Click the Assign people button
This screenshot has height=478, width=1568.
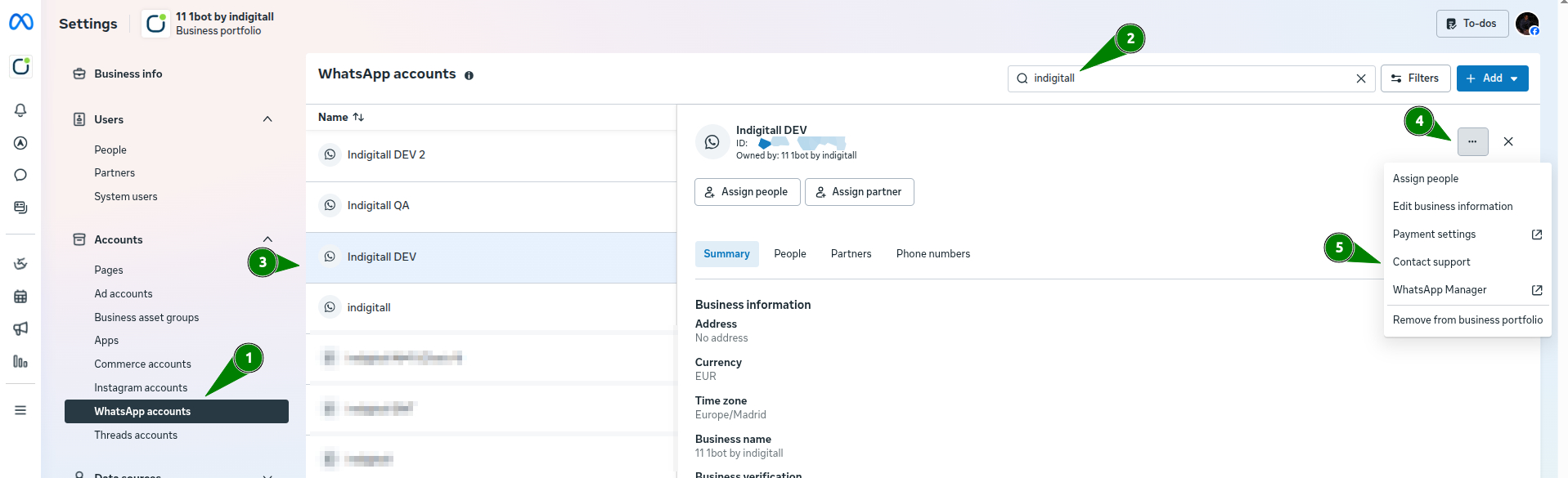coord(748,192)
